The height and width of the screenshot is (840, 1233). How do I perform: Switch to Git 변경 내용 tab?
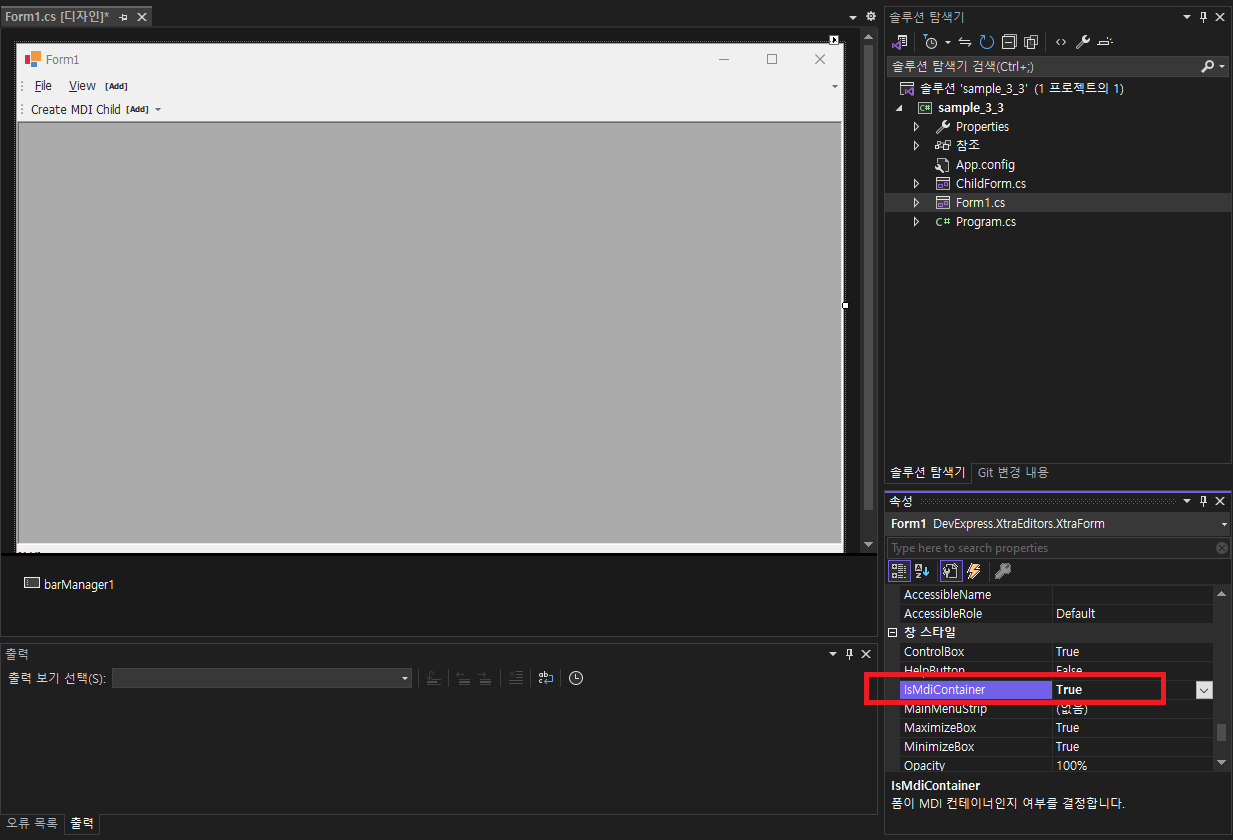click(x=1013, y=472)
